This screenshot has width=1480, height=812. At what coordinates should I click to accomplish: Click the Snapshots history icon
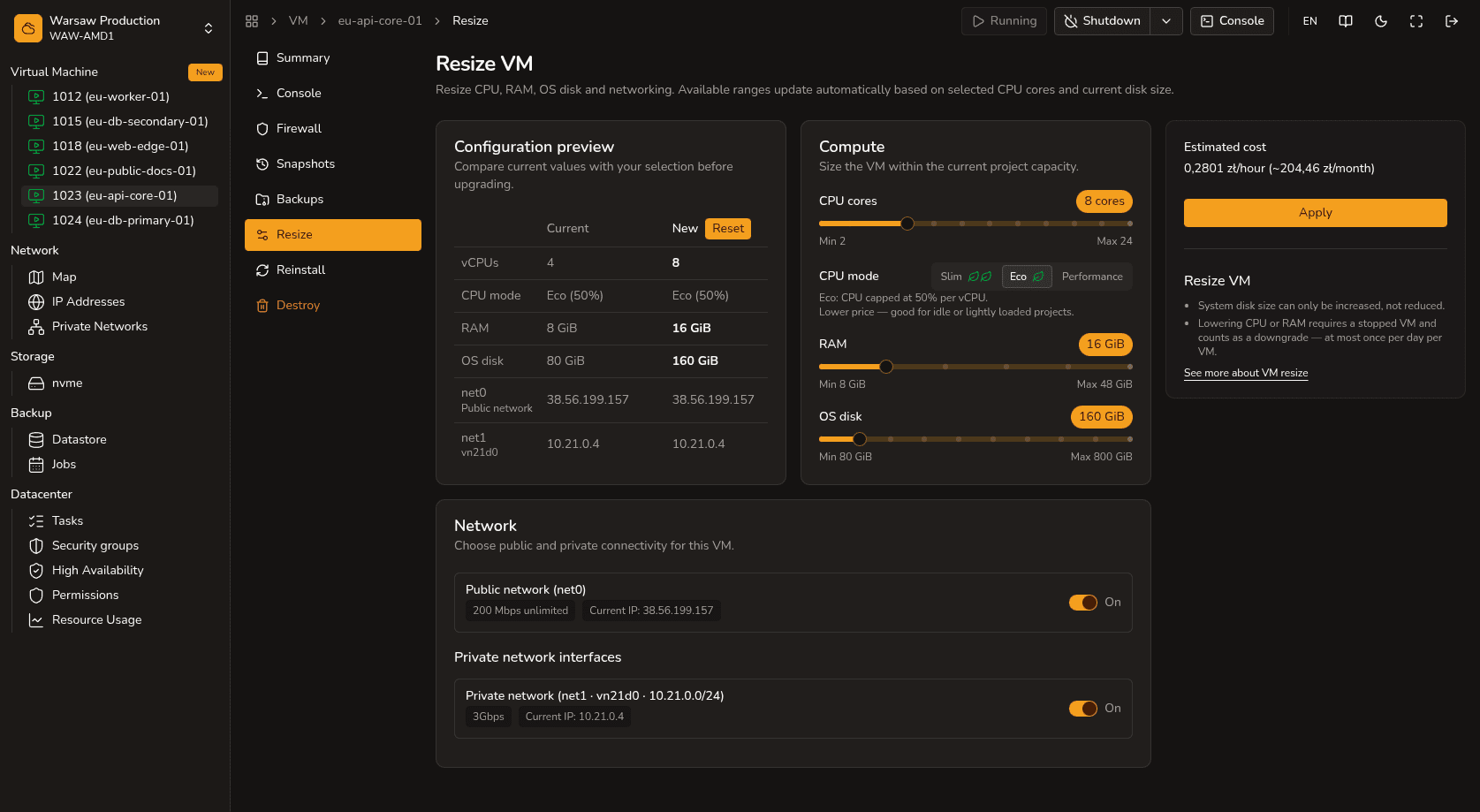262,164
